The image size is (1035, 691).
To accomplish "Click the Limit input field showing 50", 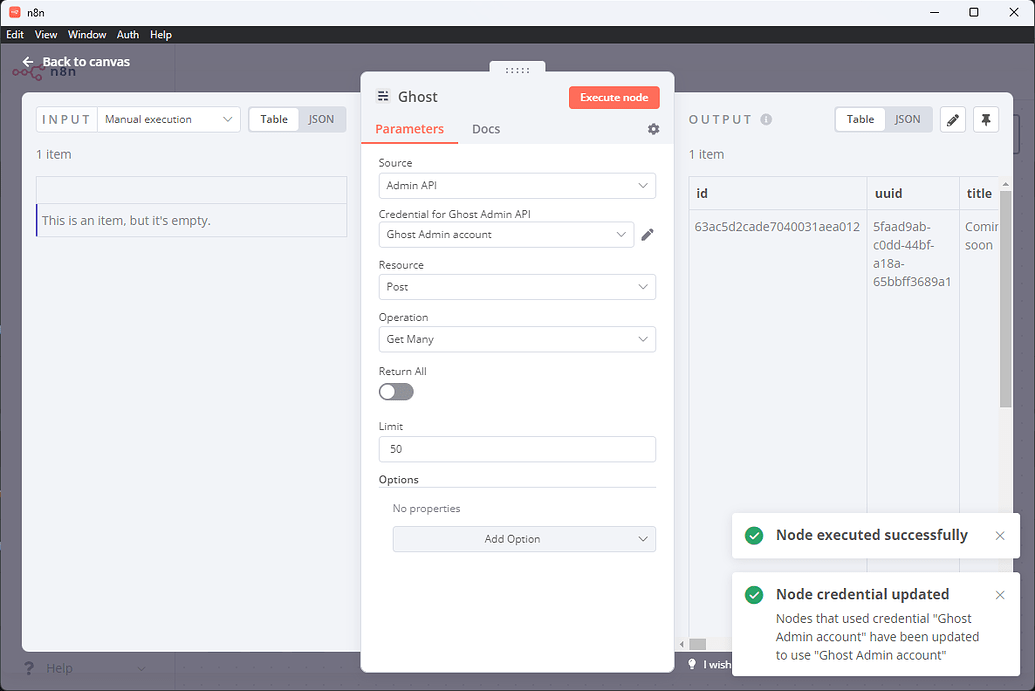I will 517,449.
